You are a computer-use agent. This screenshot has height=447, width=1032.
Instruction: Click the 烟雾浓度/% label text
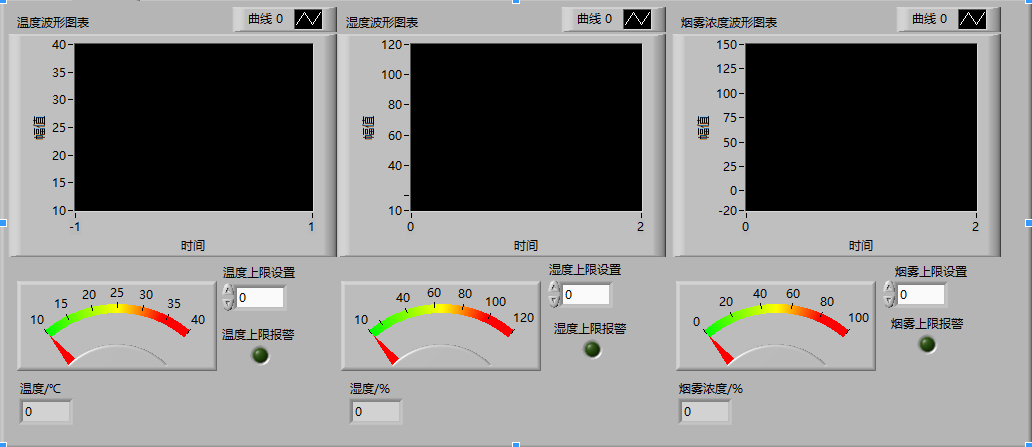(711, 389)
